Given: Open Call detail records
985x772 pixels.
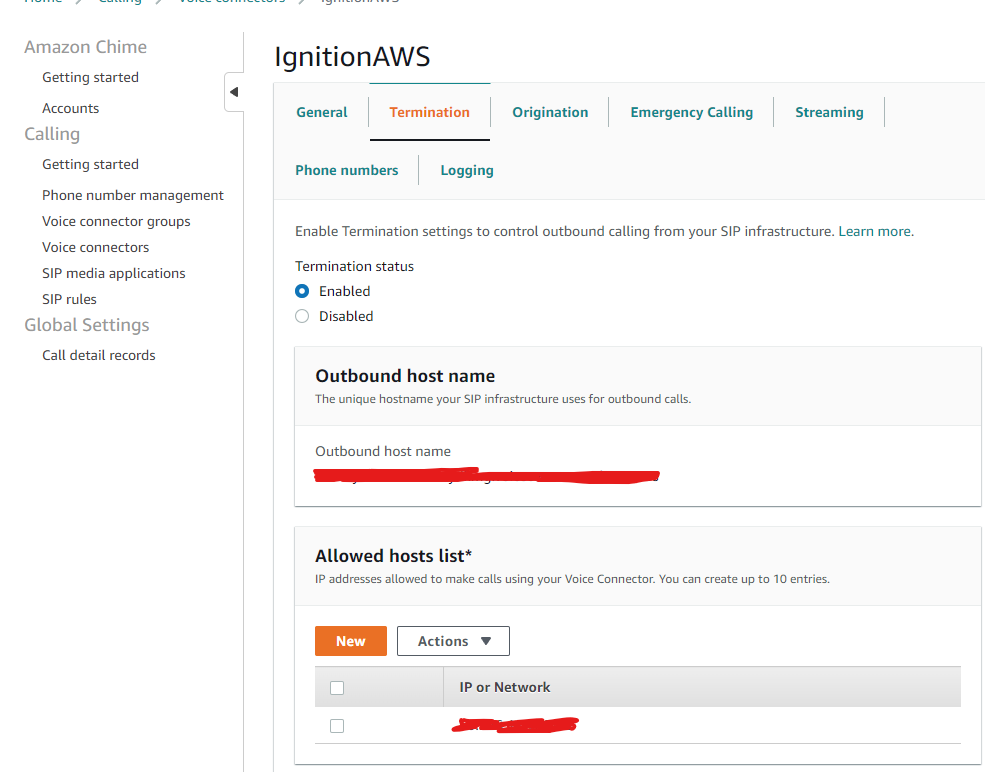Looking at the screenshot, I should coord(99,355).
